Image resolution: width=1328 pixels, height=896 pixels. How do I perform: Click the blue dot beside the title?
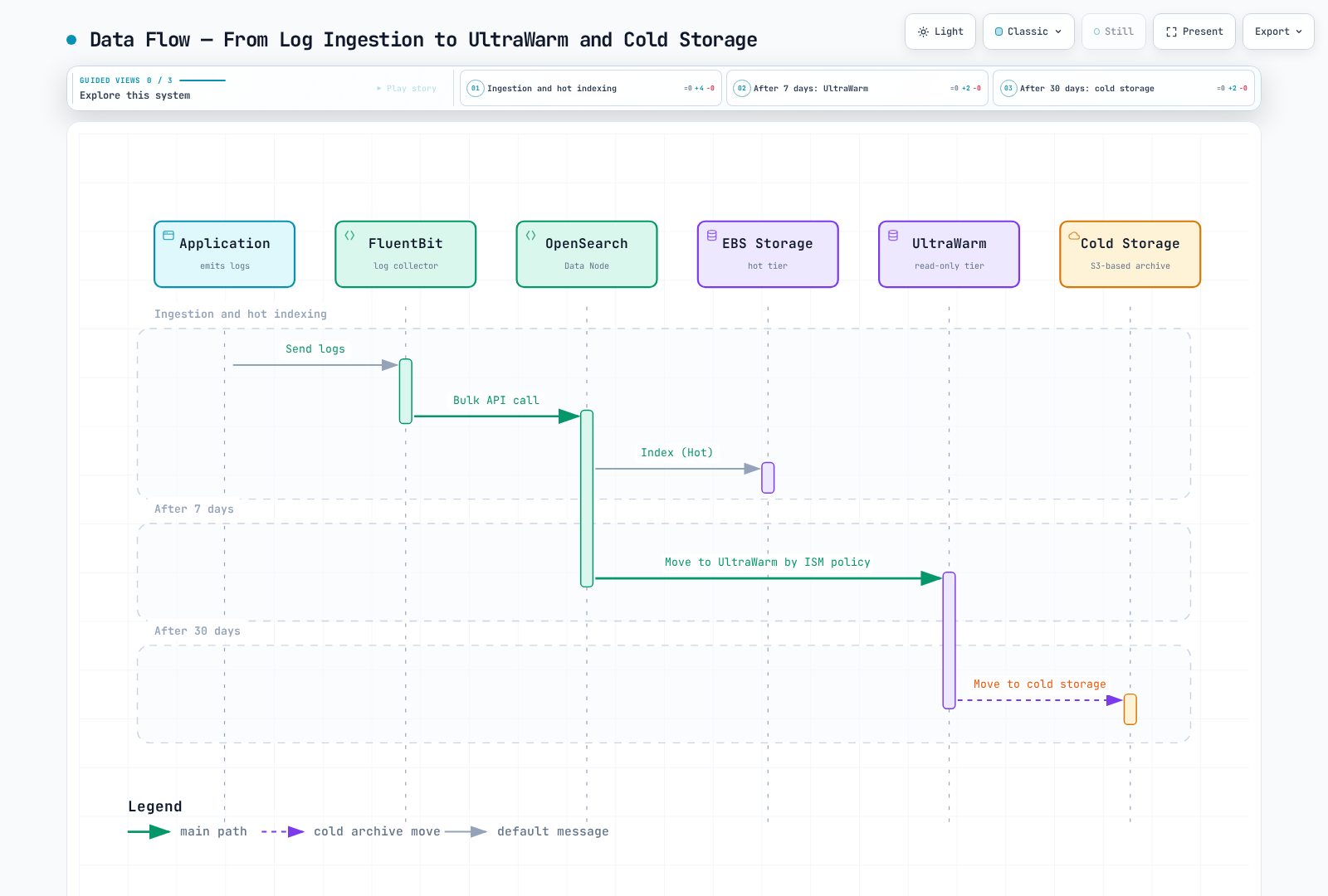point(71,40)
